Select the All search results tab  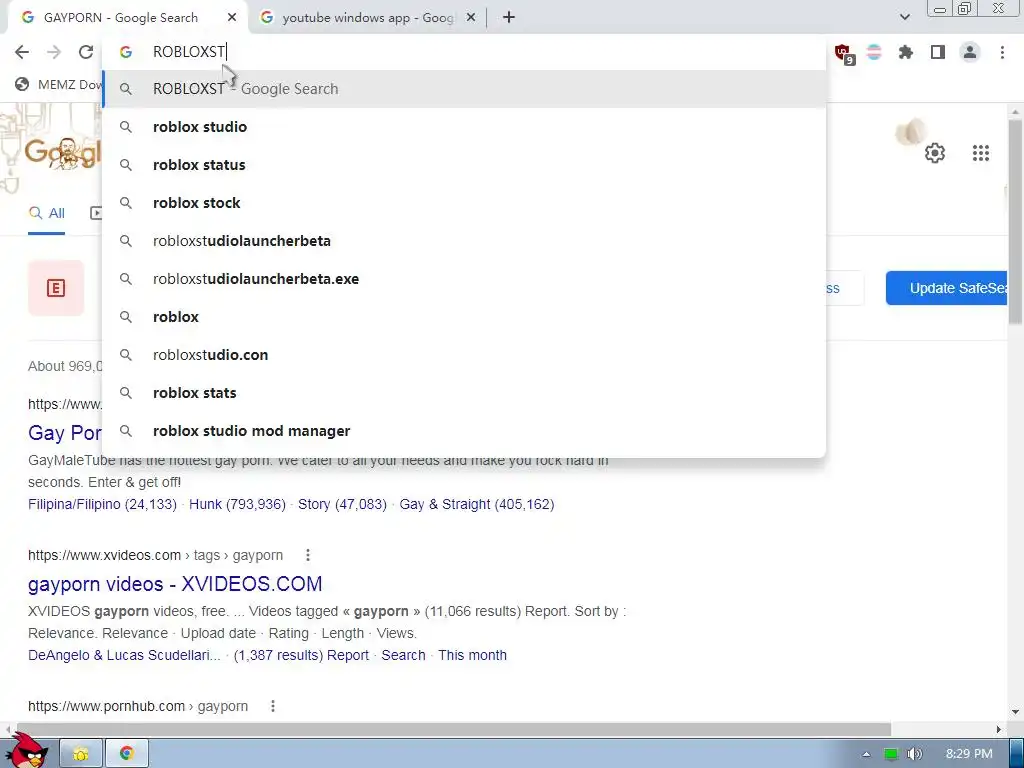click(x=46, y=214)
